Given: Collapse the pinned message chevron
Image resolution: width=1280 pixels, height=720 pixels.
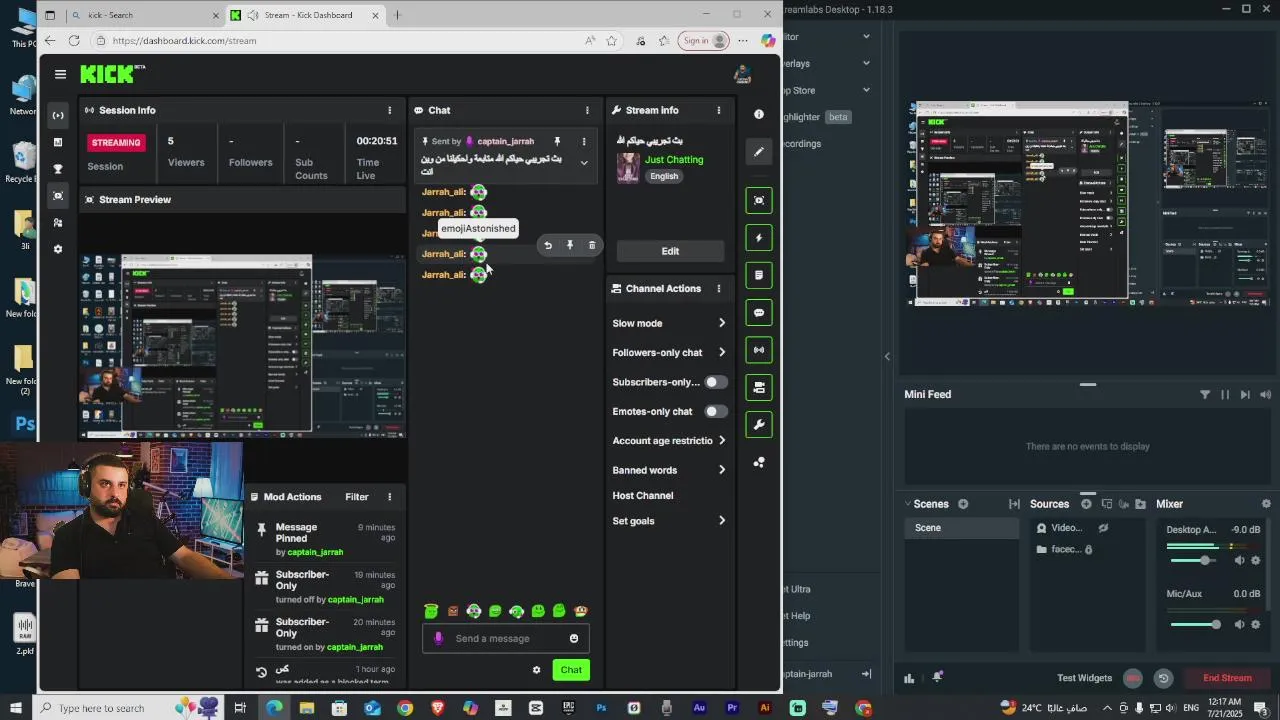Looking at the screenshot, I should (584, 163).
